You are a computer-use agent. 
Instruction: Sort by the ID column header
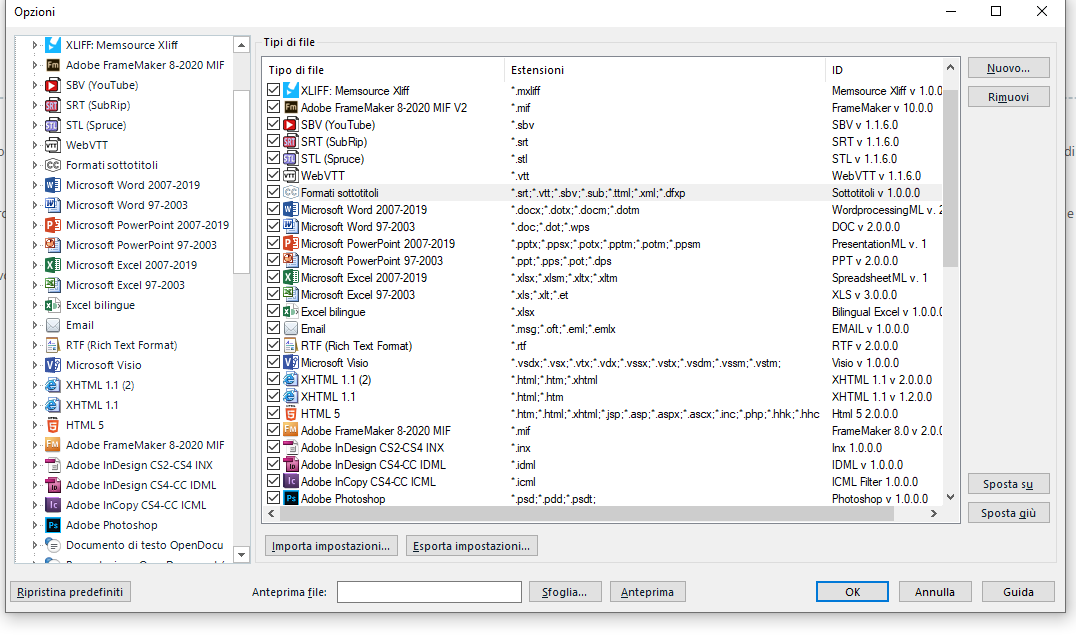pos(885,70)
